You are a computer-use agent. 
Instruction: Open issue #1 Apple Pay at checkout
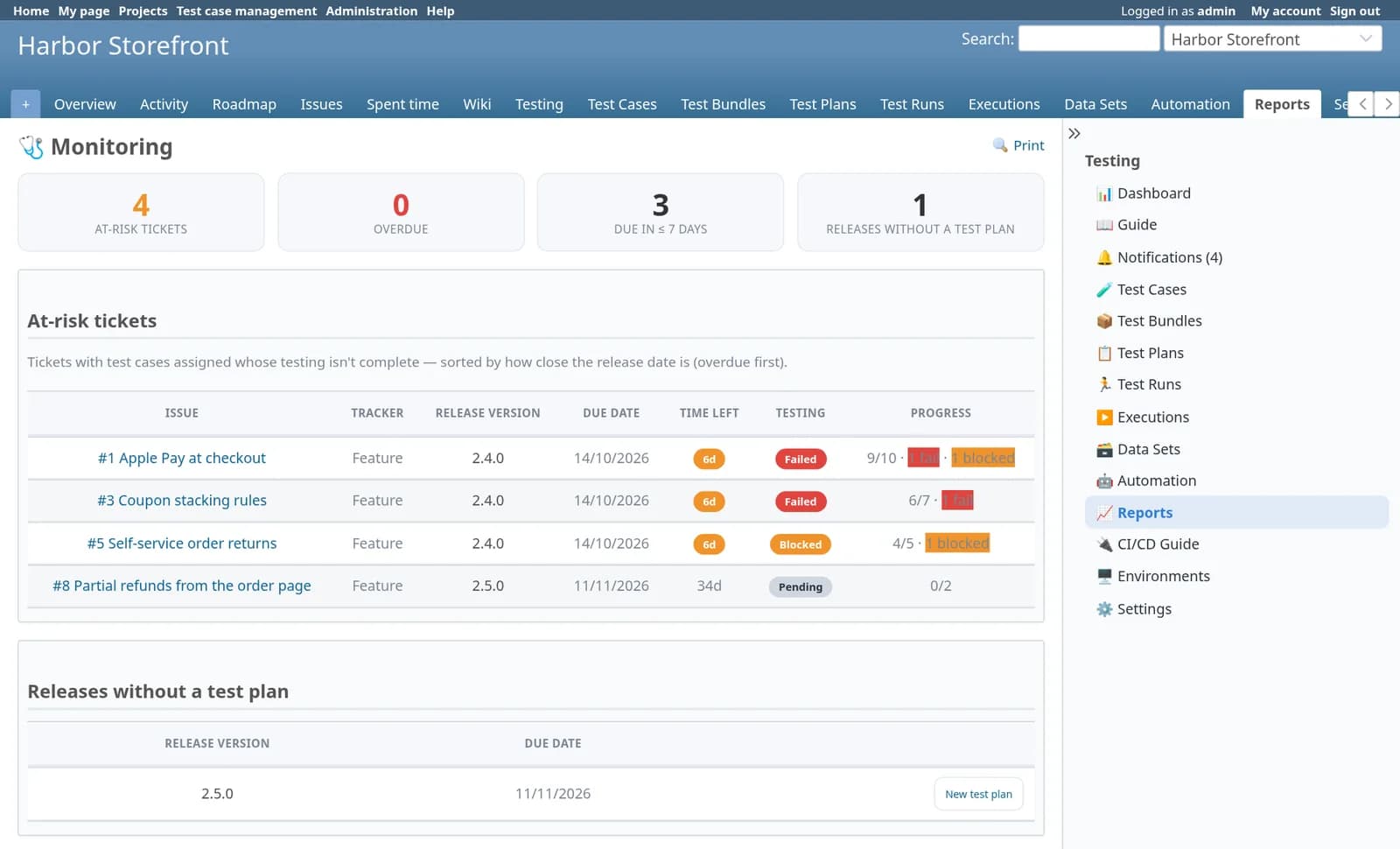click(x=182, y=458)
